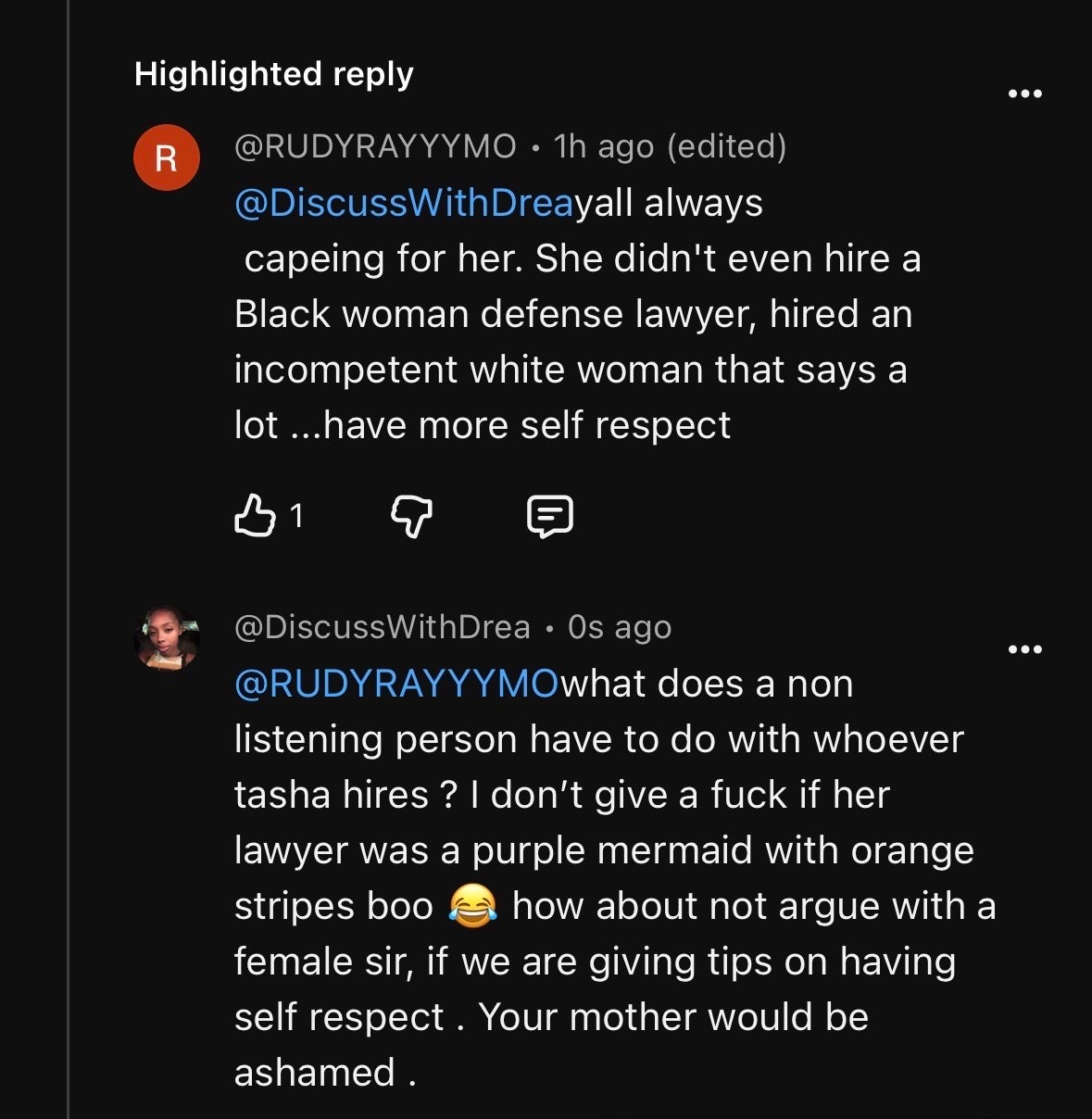Open the '0s ago' timestamp link
The height and width of the screenshot is (1119, 1092).
pyautogui.click(x=620, y=627)
